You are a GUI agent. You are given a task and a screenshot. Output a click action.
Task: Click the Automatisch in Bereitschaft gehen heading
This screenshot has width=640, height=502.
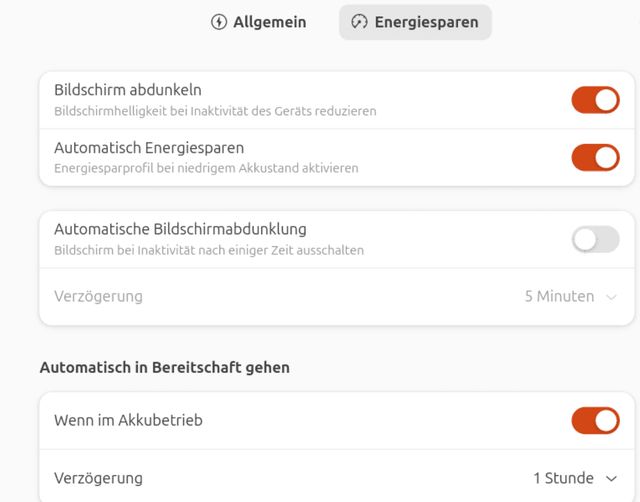coord(165,367)
